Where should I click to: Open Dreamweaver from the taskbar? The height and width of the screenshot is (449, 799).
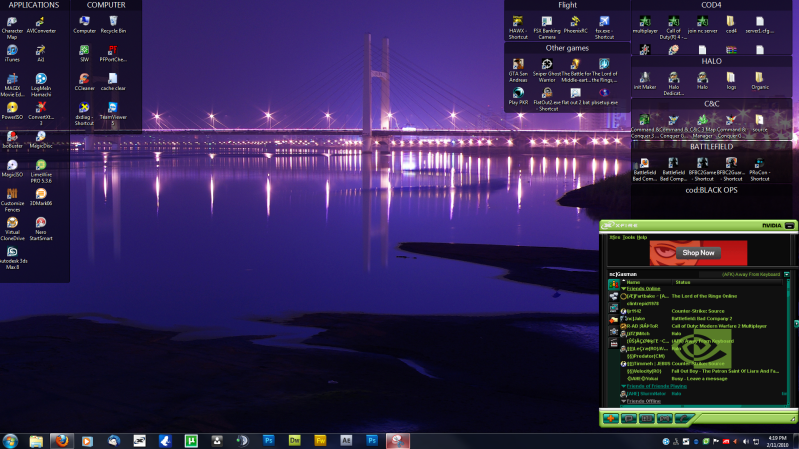[x=295, y=441]
